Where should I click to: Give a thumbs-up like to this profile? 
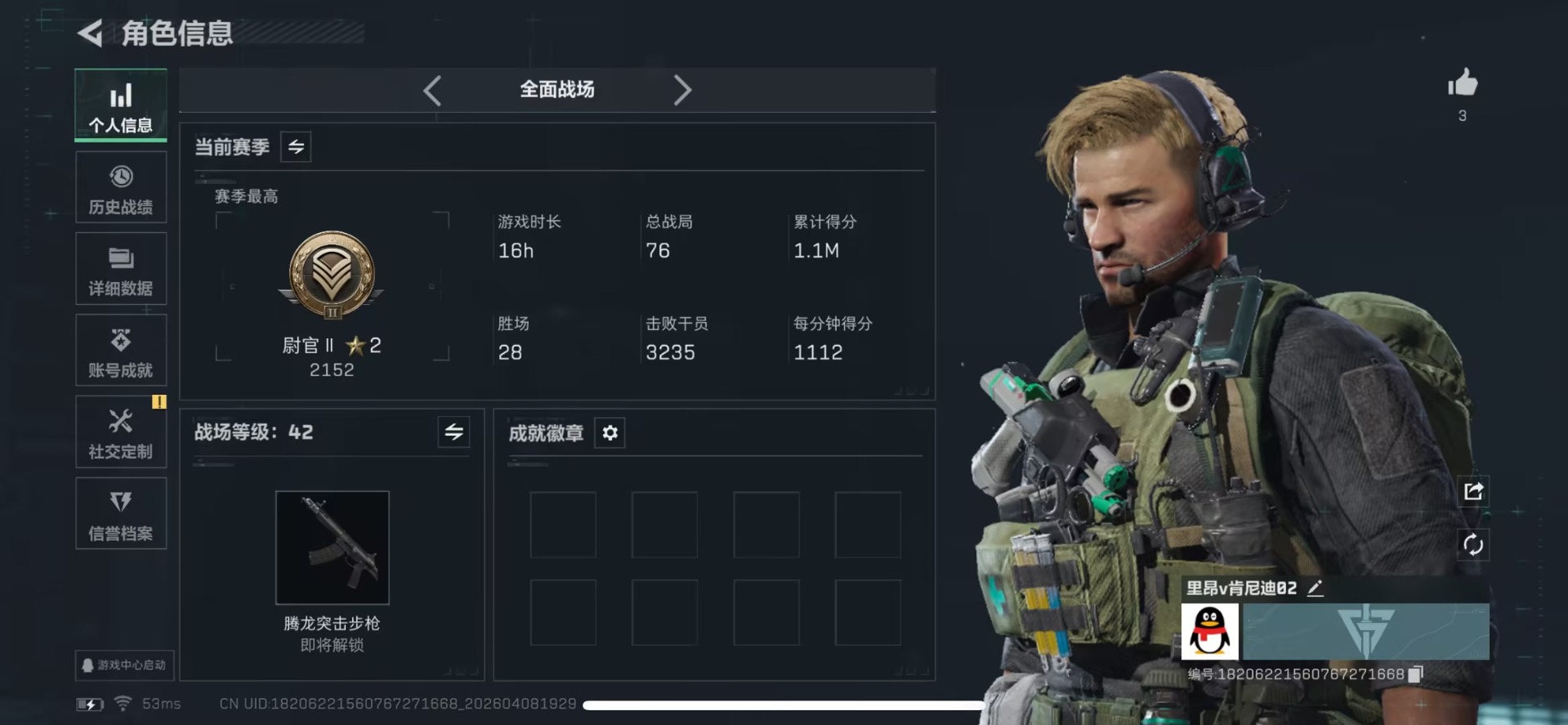[1462, 83]
